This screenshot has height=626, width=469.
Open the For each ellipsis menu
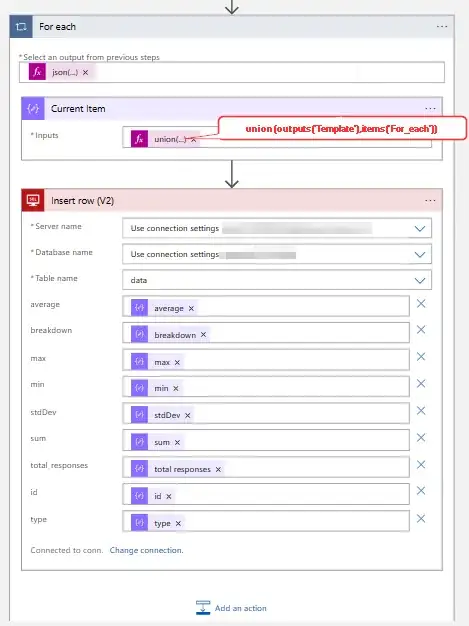pyautogui.click(x=442, y=26)
